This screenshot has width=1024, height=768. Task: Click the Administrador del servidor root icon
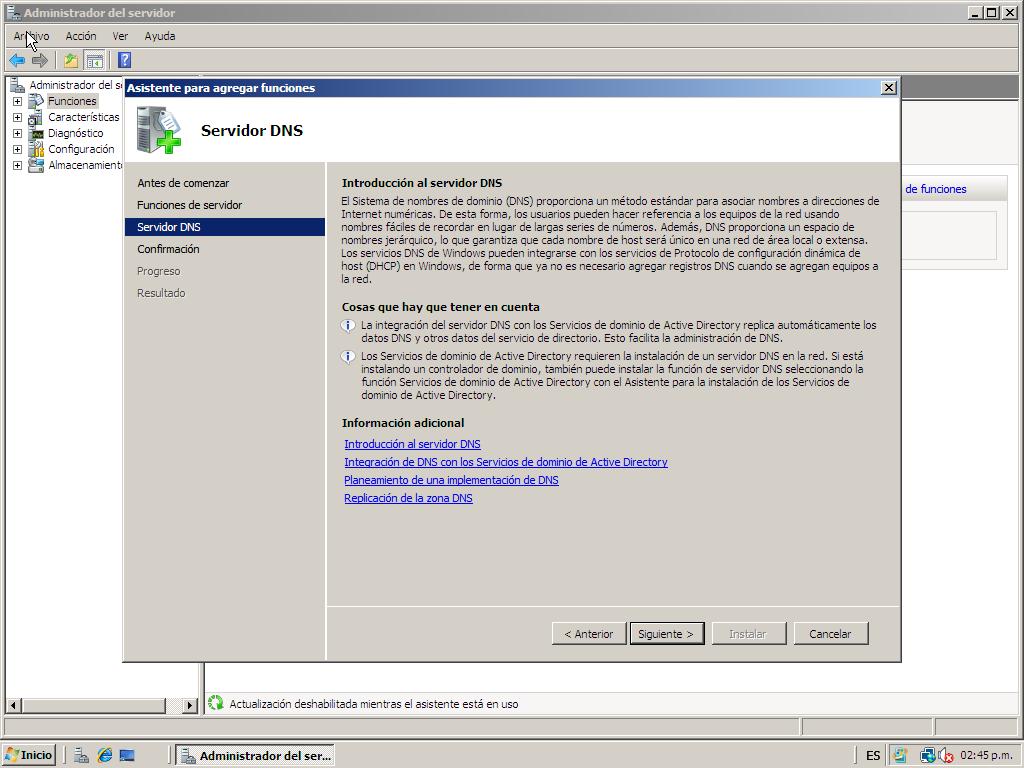[18, 85]
